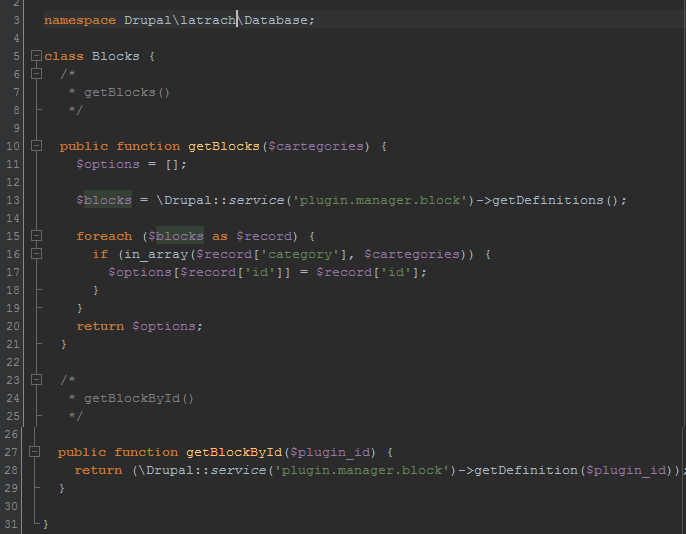Click 'return $options;' statement's return keyword
686x534 pixels.
tap(100, 326)
